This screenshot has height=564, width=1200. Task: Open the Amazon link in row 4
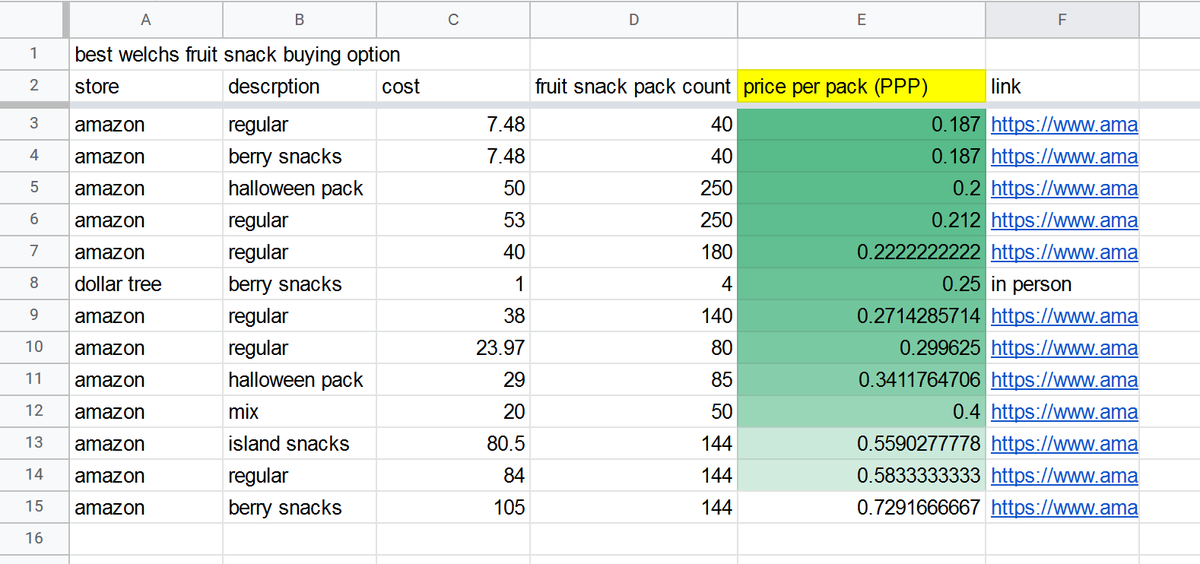(1064, 157)
